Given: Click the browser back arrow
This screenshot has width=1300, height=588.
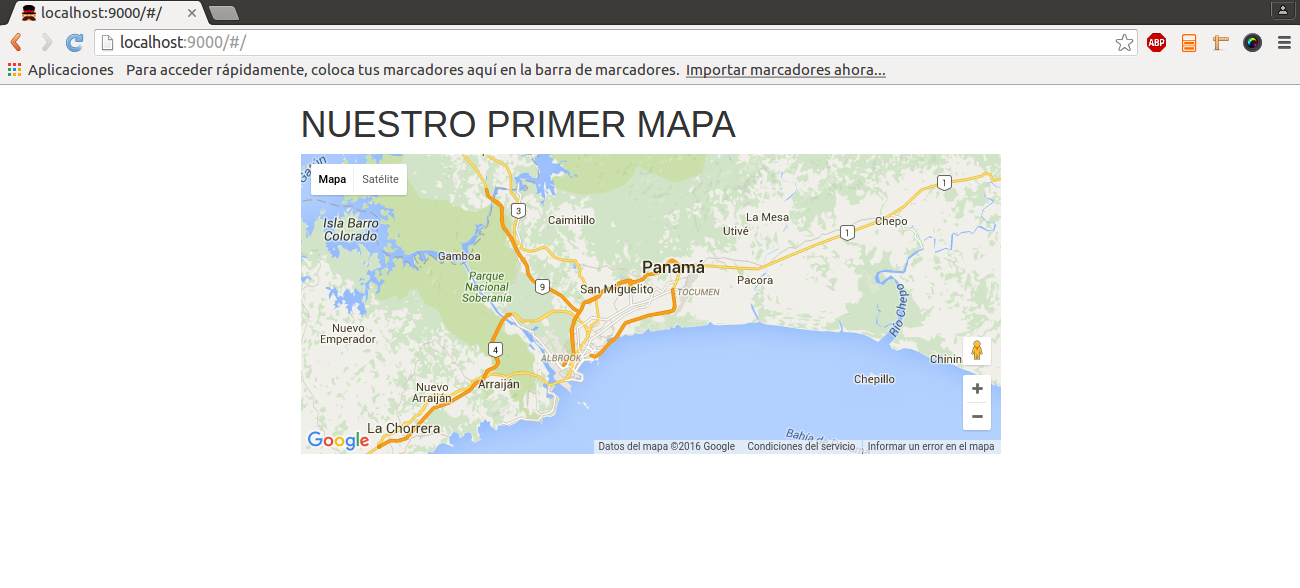Looking at the screenshot, I should (16, 42).
